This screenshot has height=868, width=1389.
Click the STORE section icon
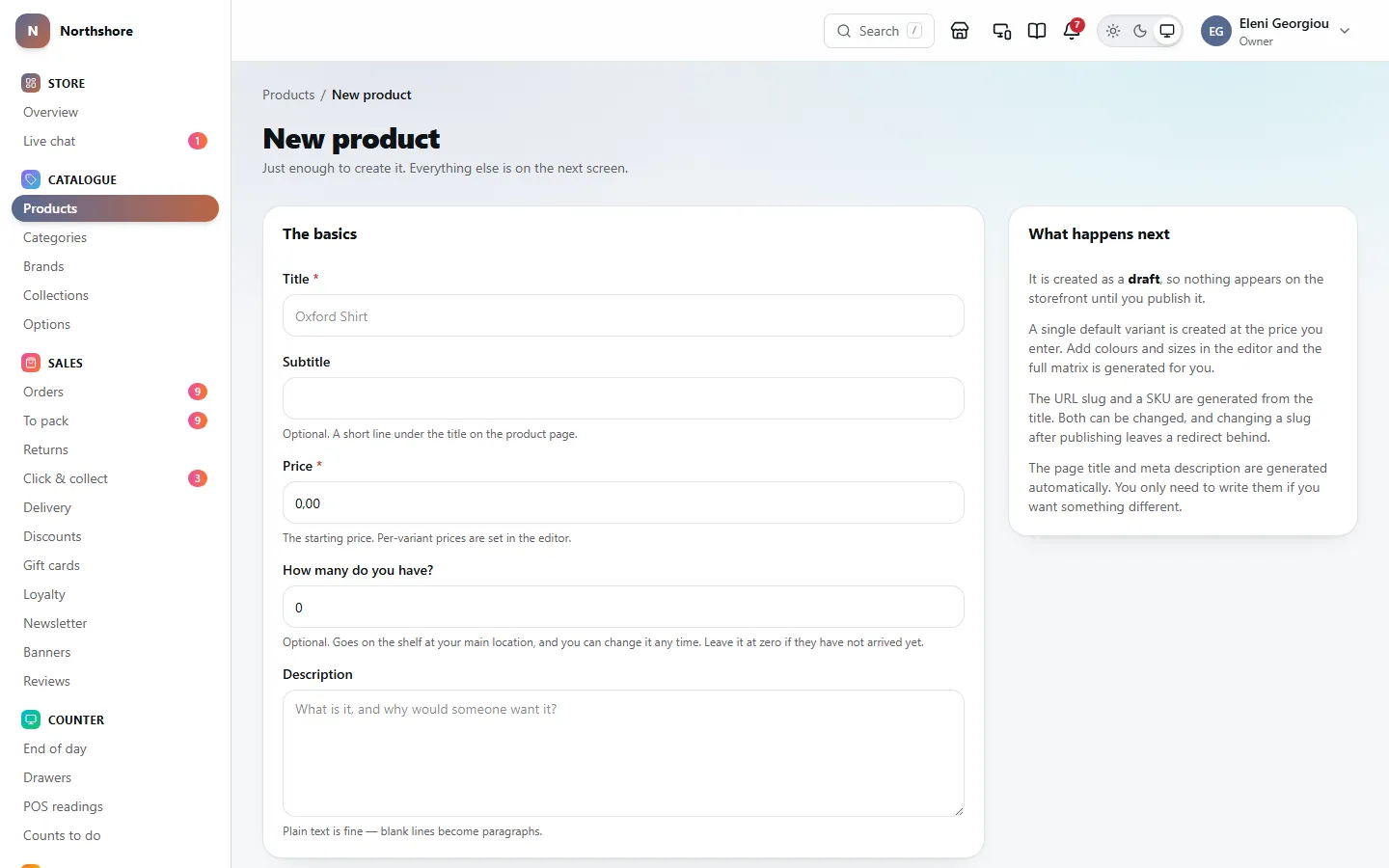point(31,83)
